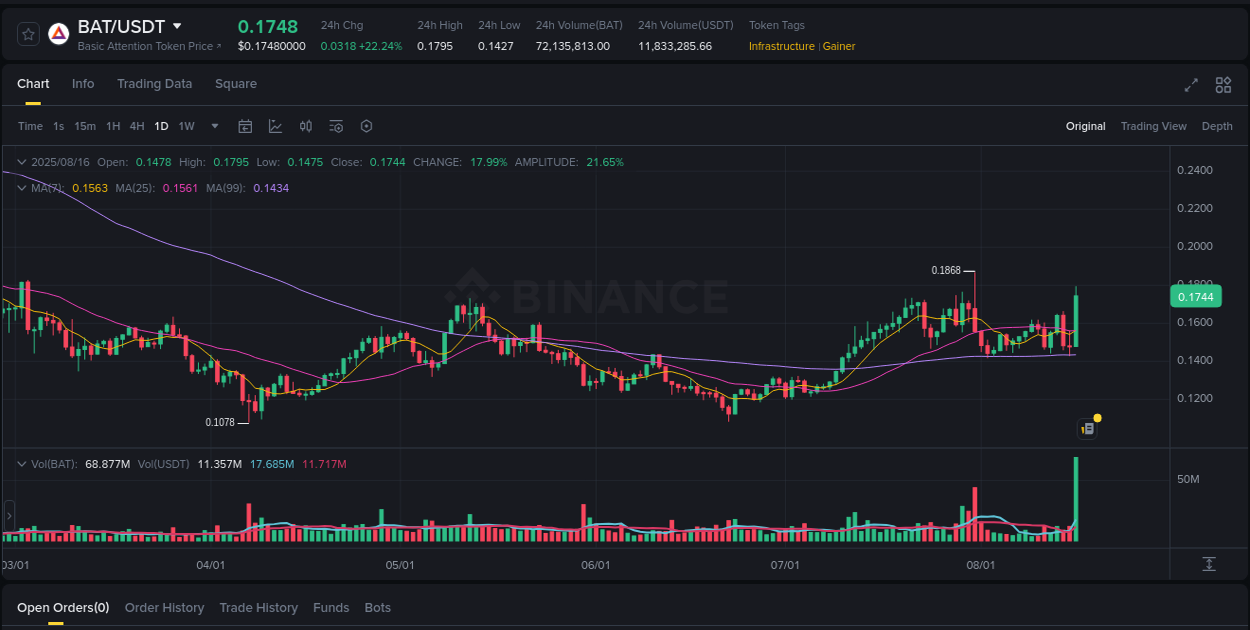This screenshot has height=630, width=1250.
Task: Open the display filter settings icon
Action: coord(335,126)
